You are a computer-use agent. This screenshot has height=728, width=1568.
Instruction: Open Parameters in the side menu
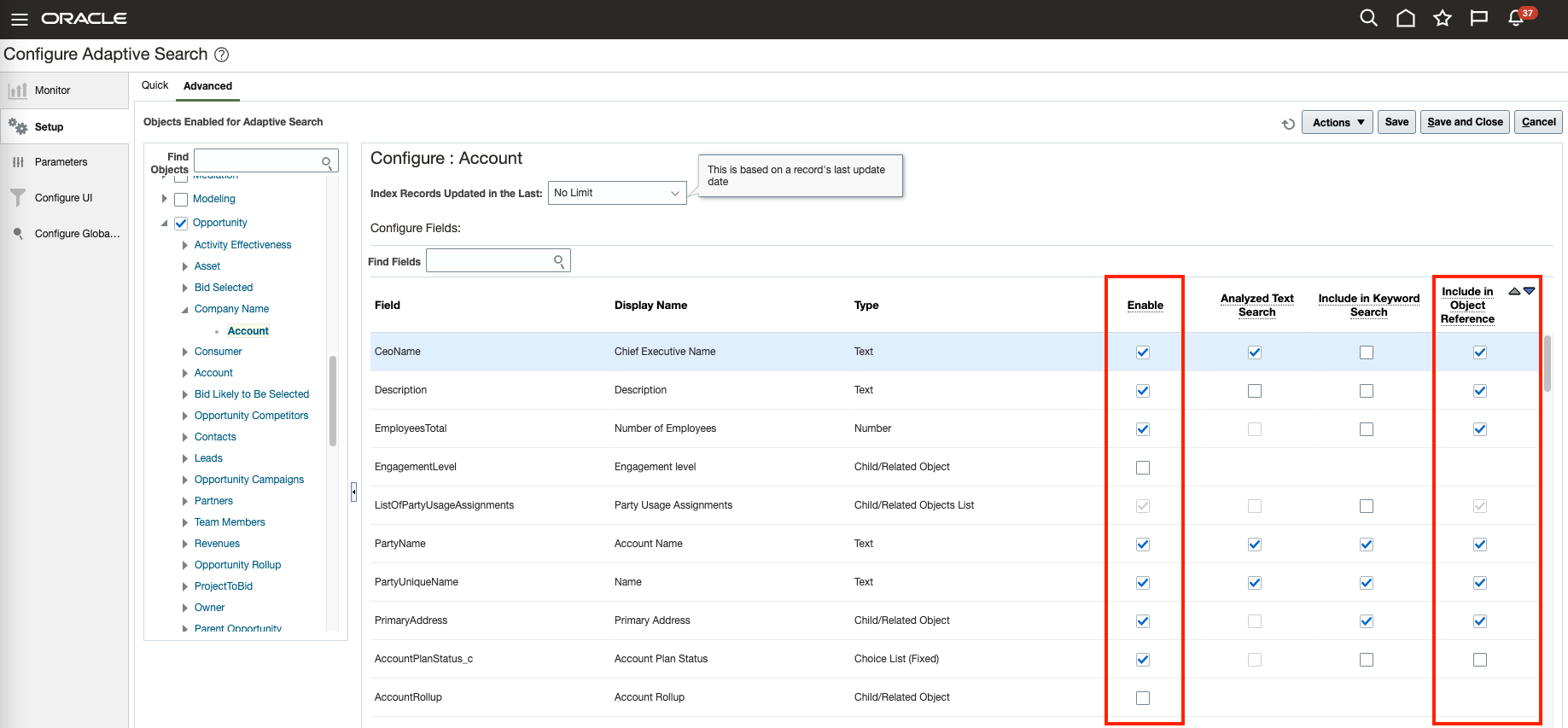coord(61,162)
